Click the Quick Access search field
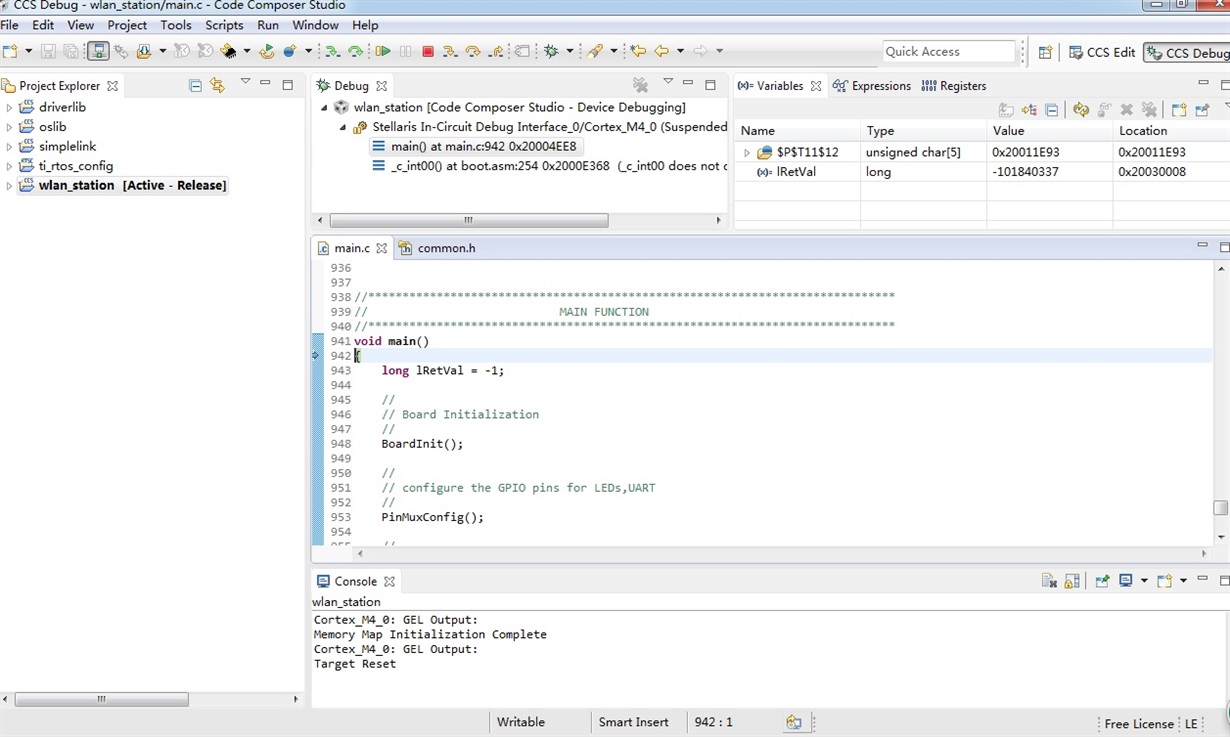Image resolution: width=1230 pixels, height=737 pixels. (x=948, y=52)
